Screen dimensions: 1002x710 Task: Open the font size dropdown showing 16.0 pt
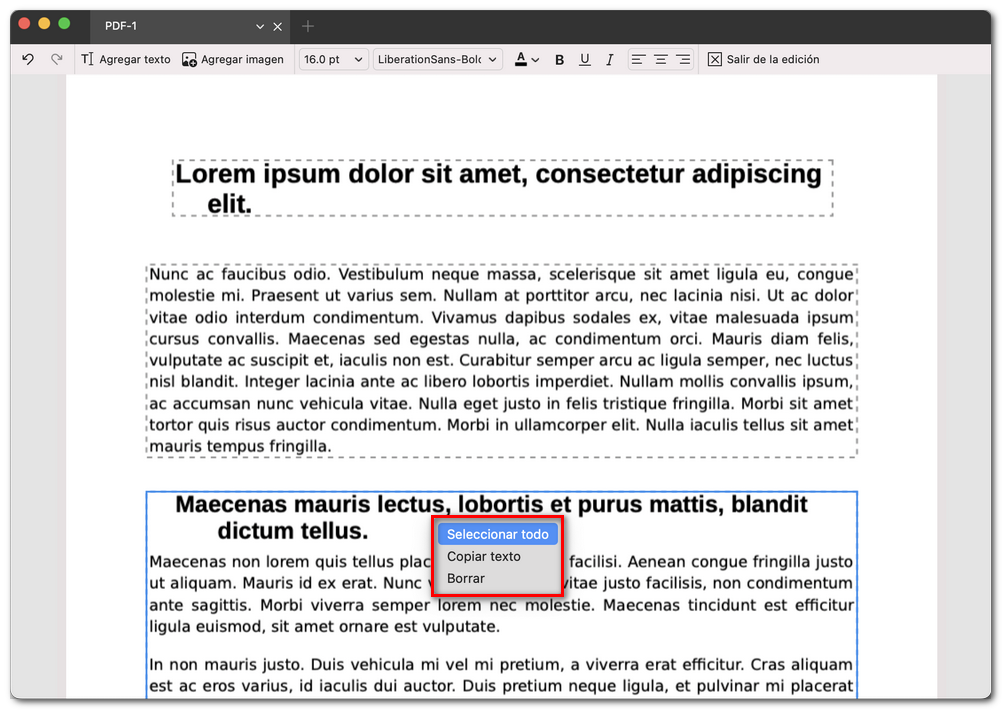pyautogui.click(x=333, y=59)
